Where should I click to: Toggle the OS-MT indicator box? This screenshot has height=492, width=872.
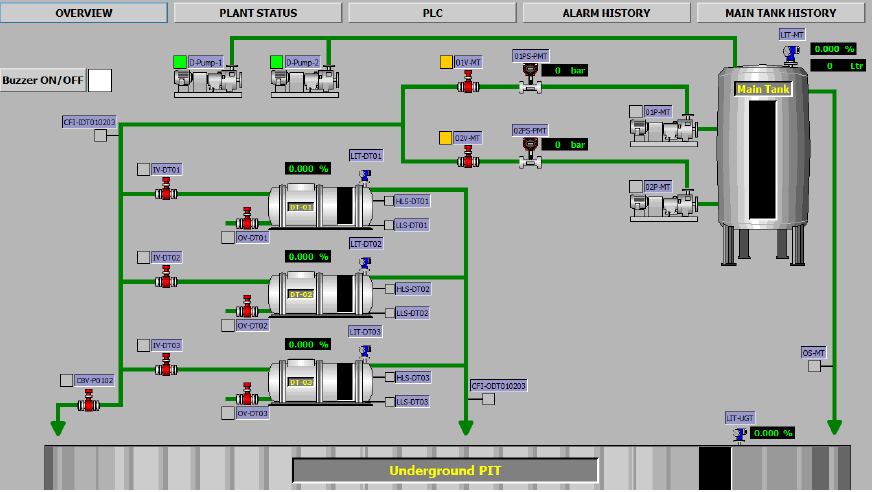click(x=815, y=365)
